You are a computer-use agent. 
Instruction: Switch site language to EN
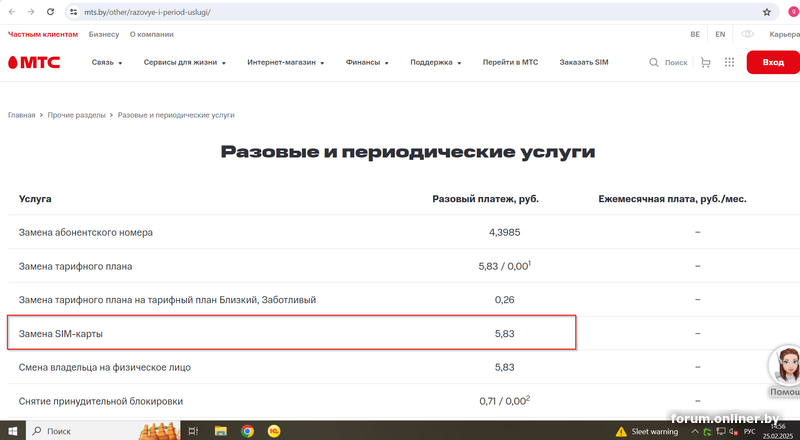[x=720, y=34]
